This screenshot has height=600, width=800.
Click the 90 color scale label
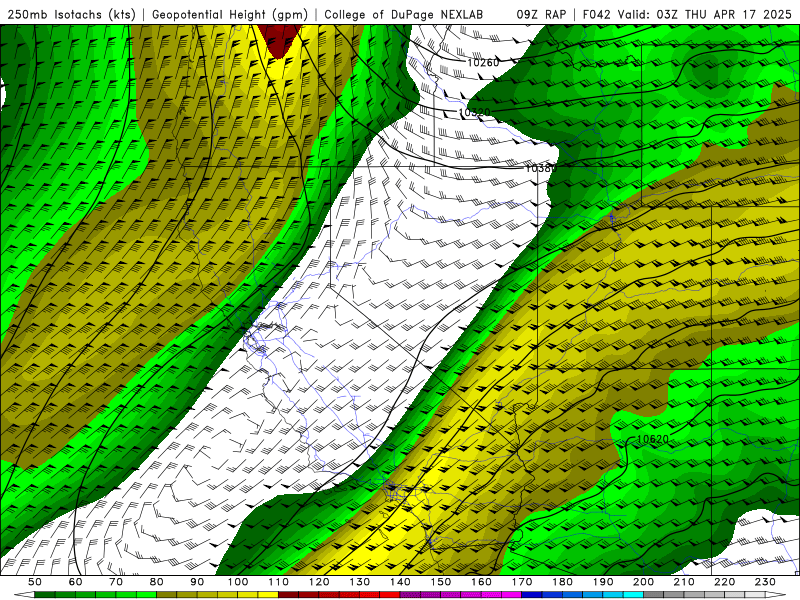pyautogui.click(x=197, y=582)
